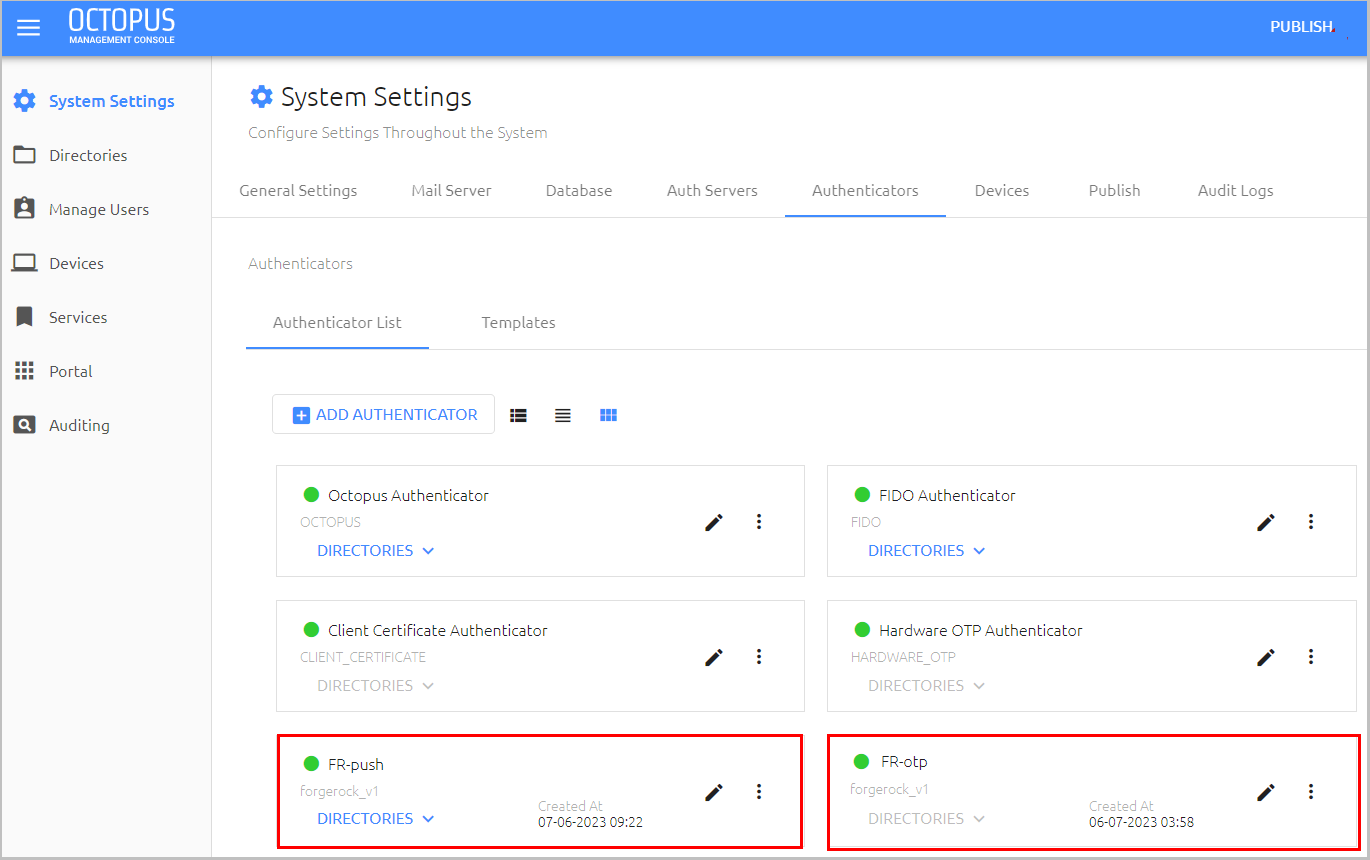Click the Hardware OTP Authenticator name
The image size is (1370, 860).
tap(980, 630)
